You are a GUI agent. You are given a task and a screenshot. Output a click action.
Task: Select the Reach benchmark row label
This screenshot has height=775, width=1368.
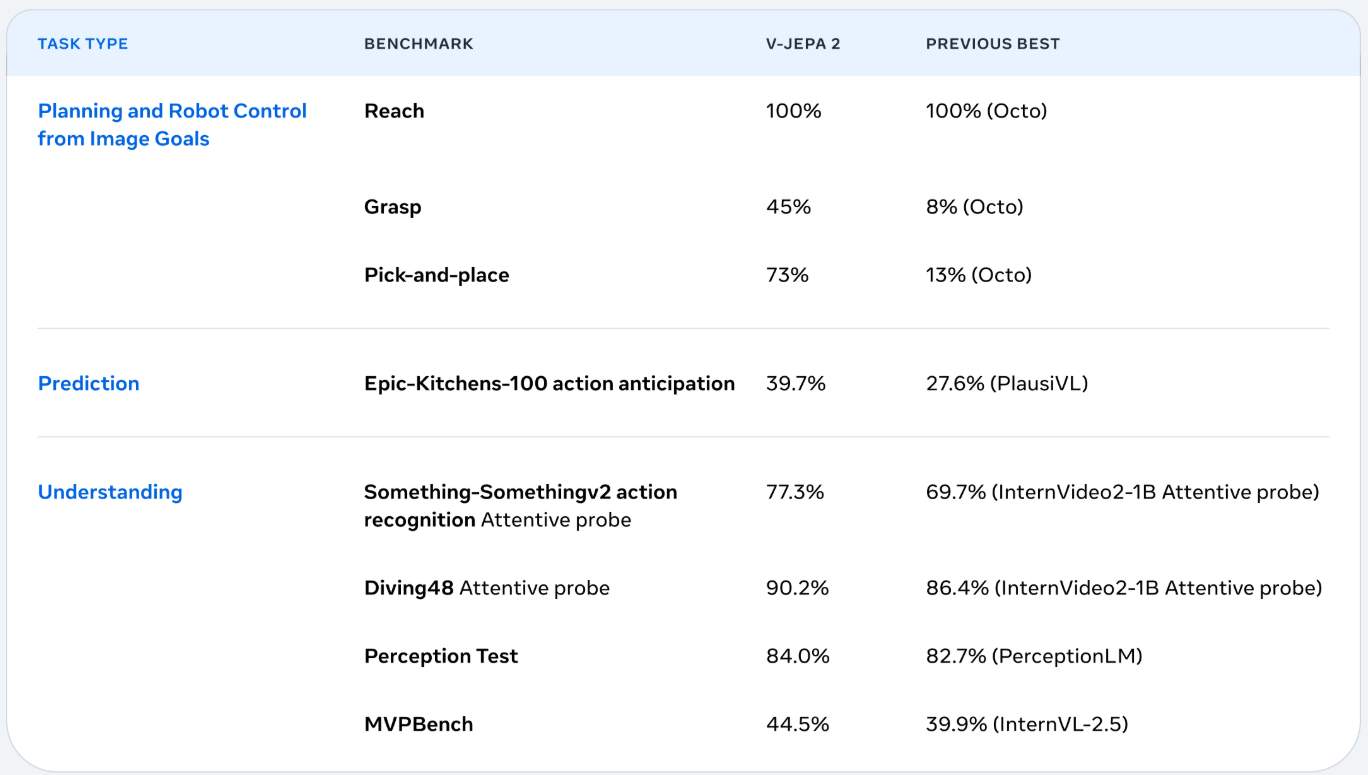pyautogui.click(x=394, y=111)
